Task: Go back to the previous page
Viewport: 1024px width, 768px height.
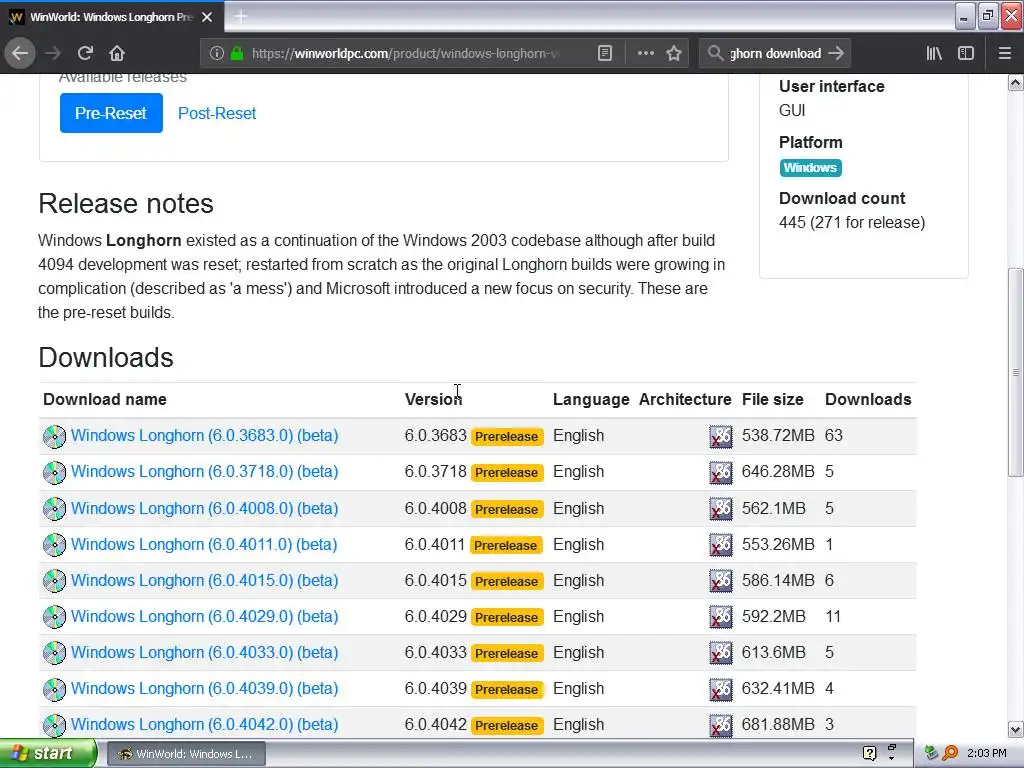Action: coord(20,53)
